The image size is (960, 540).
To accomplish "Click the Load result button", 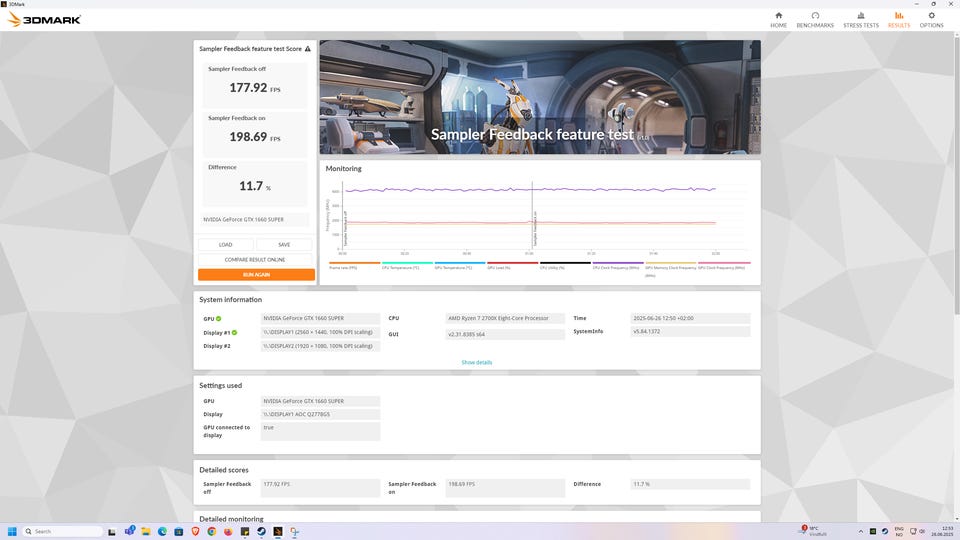I will [225, 244].
